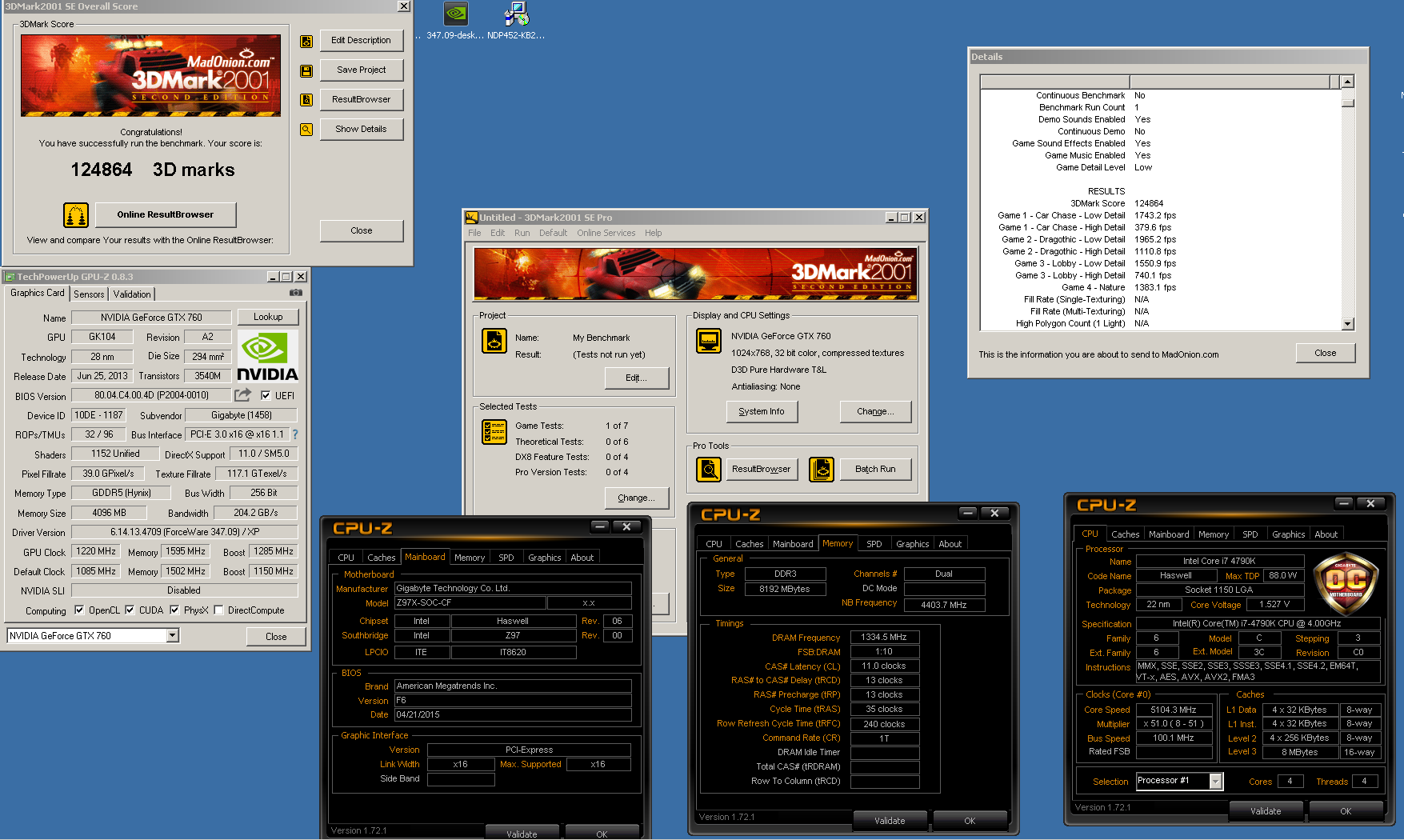Click the GPU name field NVIDIA GeForce GTX 760
Screen dimensions: 1404x840
click(151, 318)
